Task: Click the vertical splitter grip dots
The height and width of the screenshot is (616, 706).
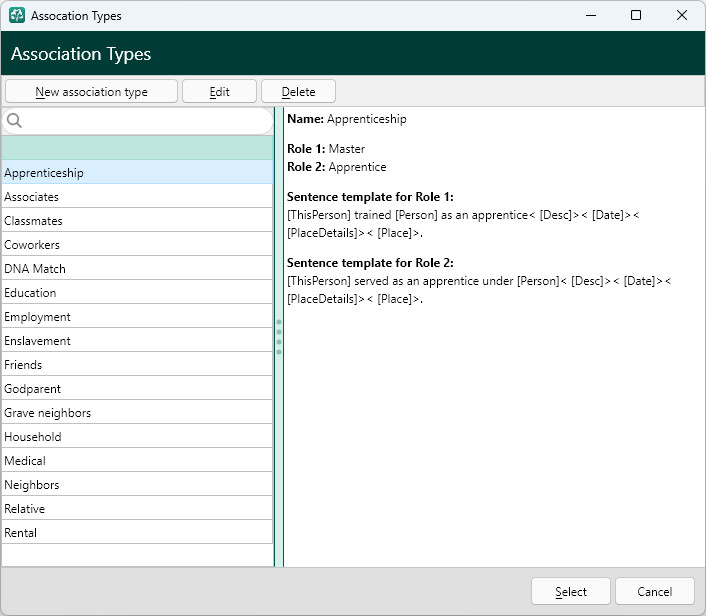Action: point(279,337)
